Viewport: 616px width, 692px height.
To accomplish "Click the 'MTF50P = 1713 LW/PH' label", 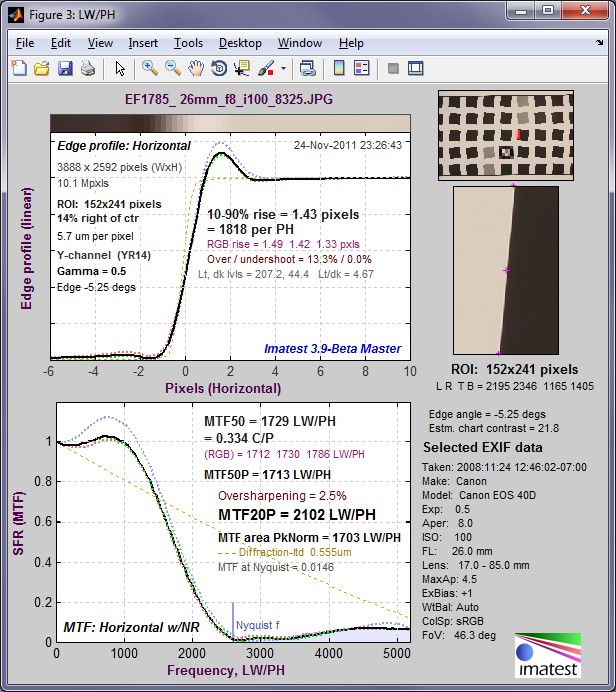I will click(x=267, y=475).
